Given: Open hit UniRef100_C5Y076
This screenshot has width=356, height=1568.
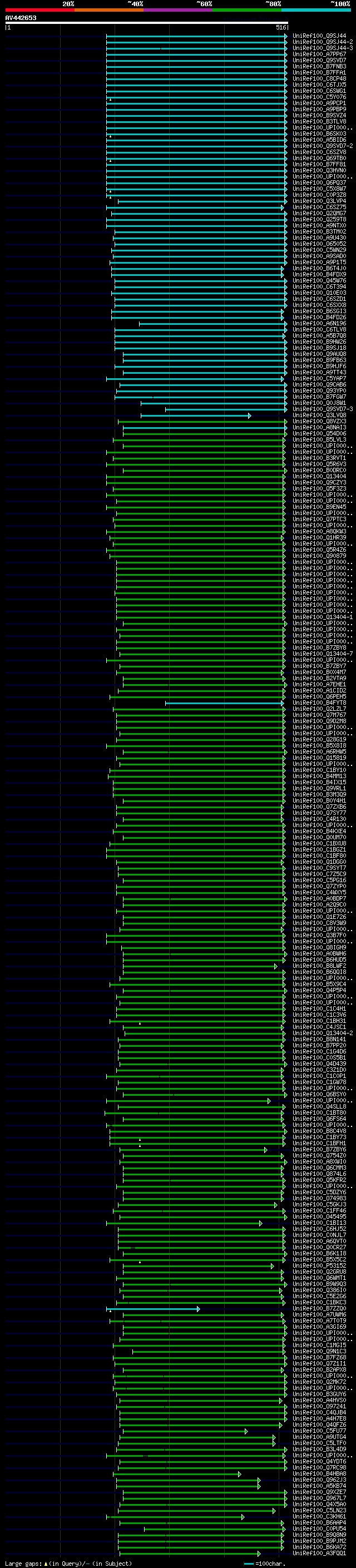Looking at the screenshot, I should tap(319, 97).
